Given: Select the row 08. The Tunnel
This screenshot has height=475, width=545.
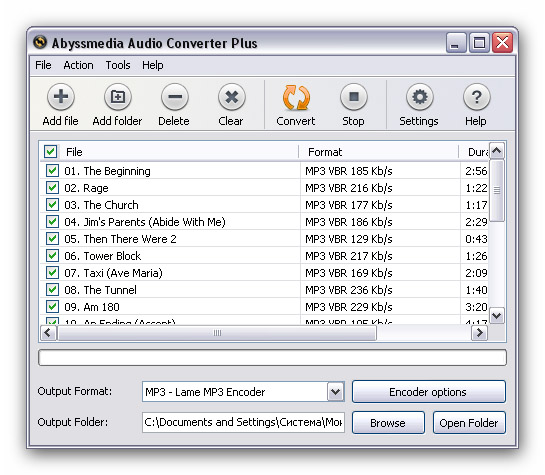Looking at the screenshot, I should click(x=264, y=290).
